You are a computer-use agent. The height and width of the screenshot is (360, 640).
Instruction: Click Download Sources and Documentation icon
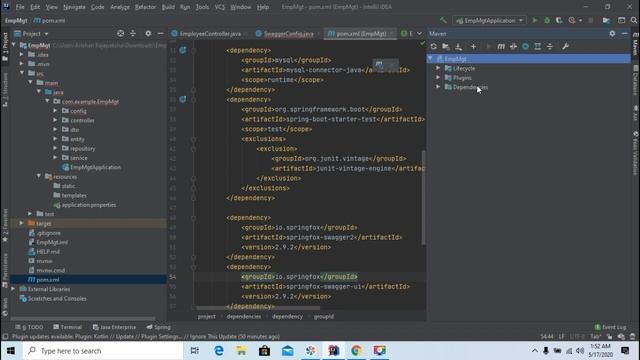tap(458, 47)
